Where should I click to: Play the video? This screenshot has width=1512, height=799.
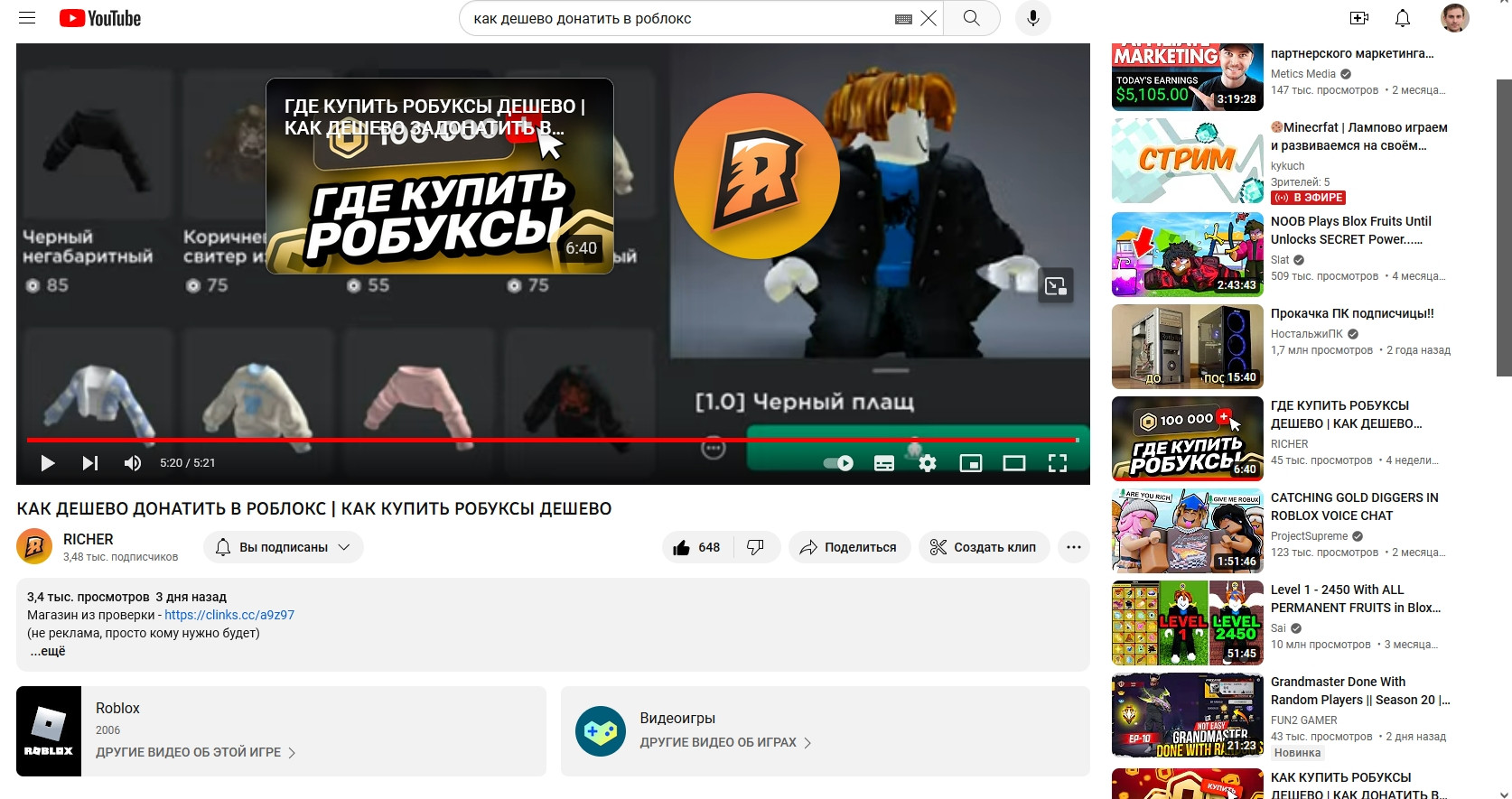pos(48,463)
